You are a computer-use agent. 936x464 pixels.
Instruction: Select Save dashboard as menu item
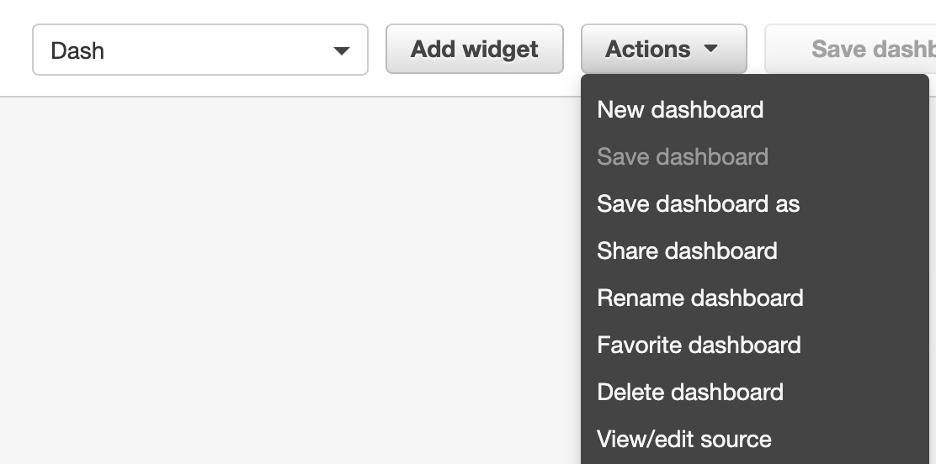(x=698, y=204)
